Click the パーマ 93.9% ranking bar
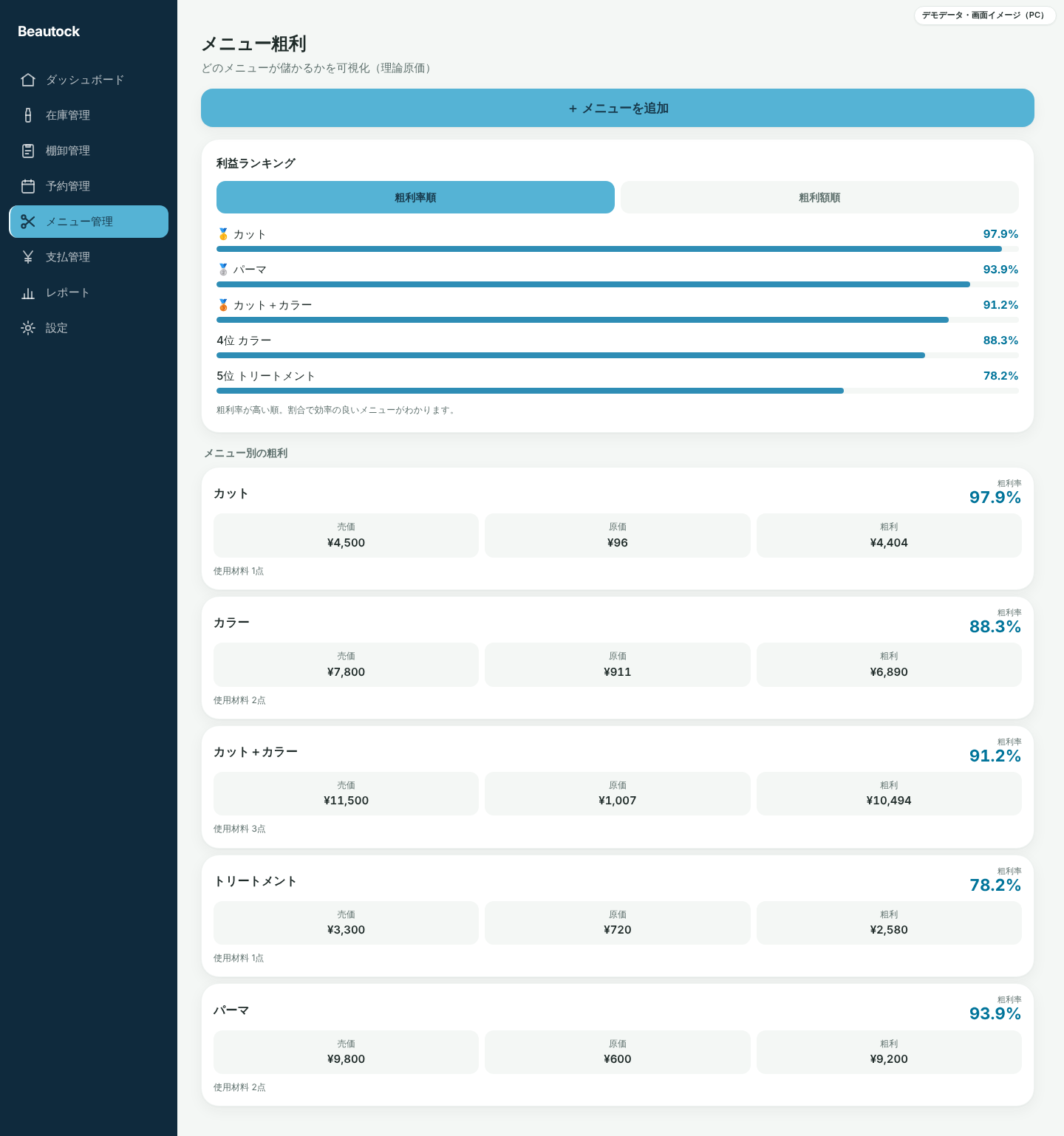 [618, 284]
